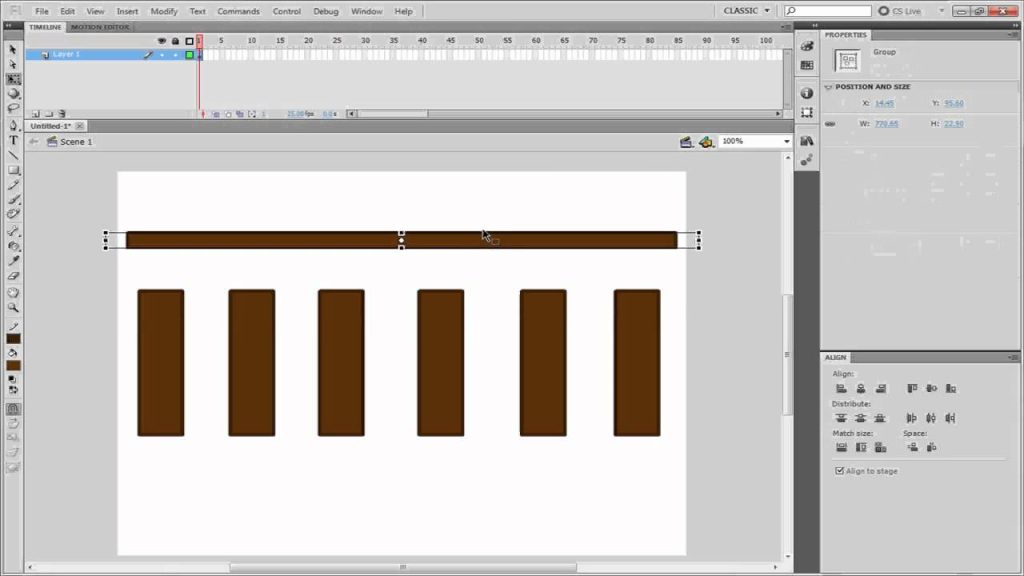This screenshot has width=1024, height=576.
Task: Edit the H height value
Action: 953,124
